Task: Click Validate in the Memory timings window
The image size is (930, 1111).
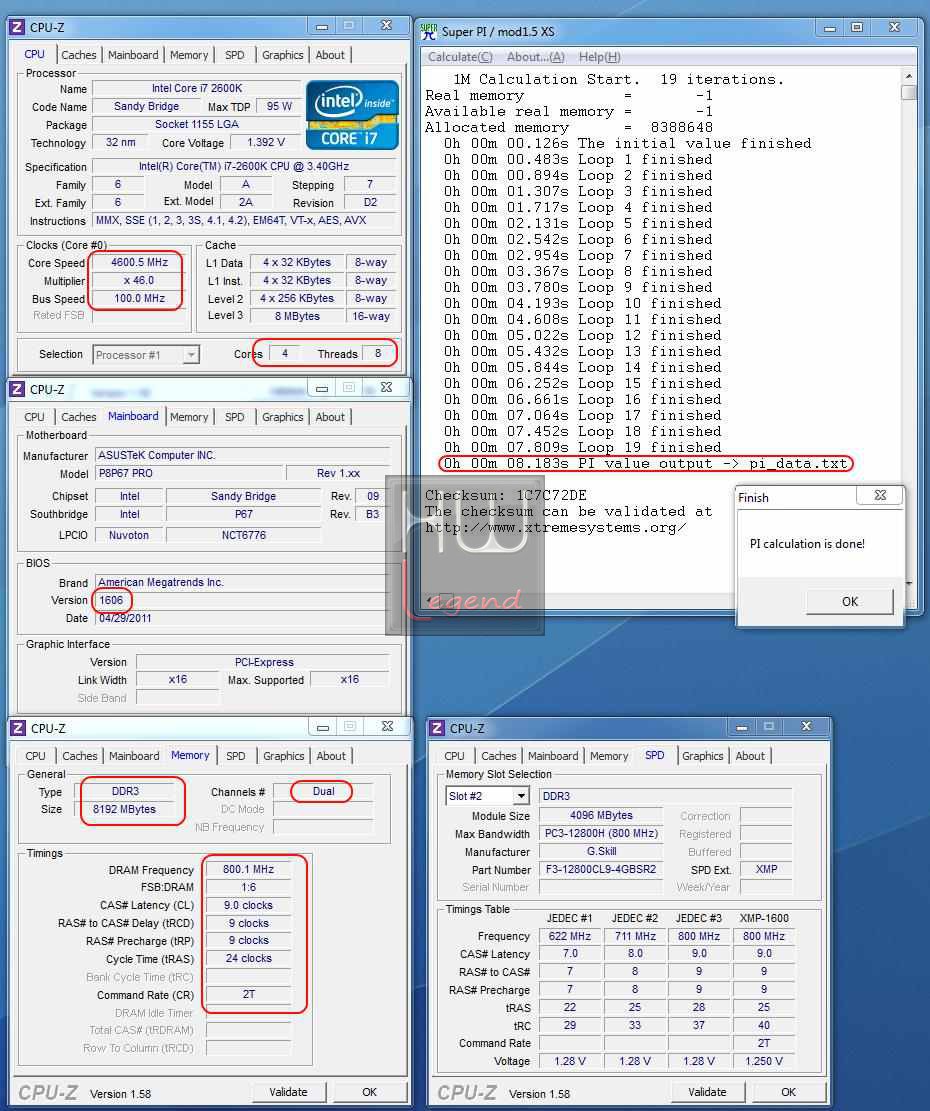Action: (x=288, y=1092)
